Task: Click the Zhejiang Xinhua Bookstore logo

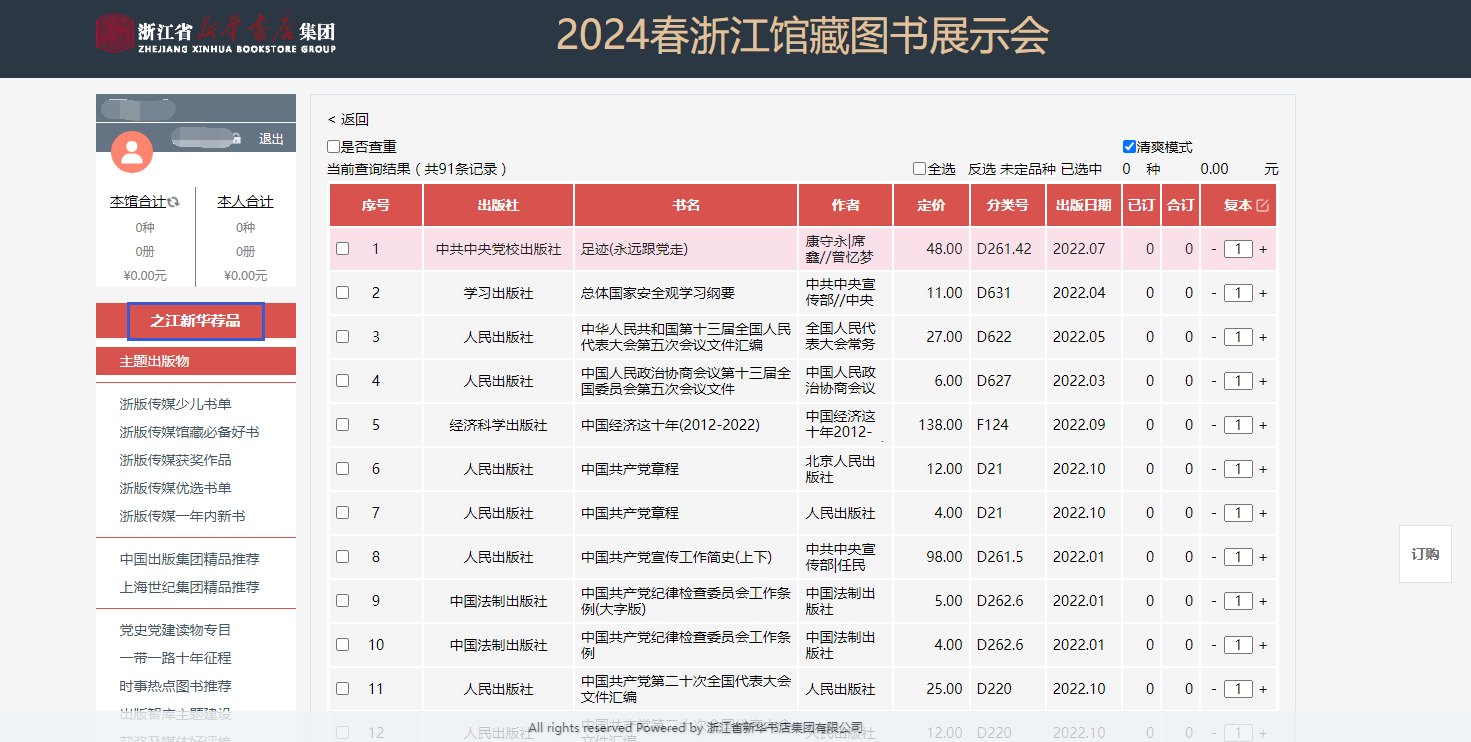Action: tap(216, 35)
